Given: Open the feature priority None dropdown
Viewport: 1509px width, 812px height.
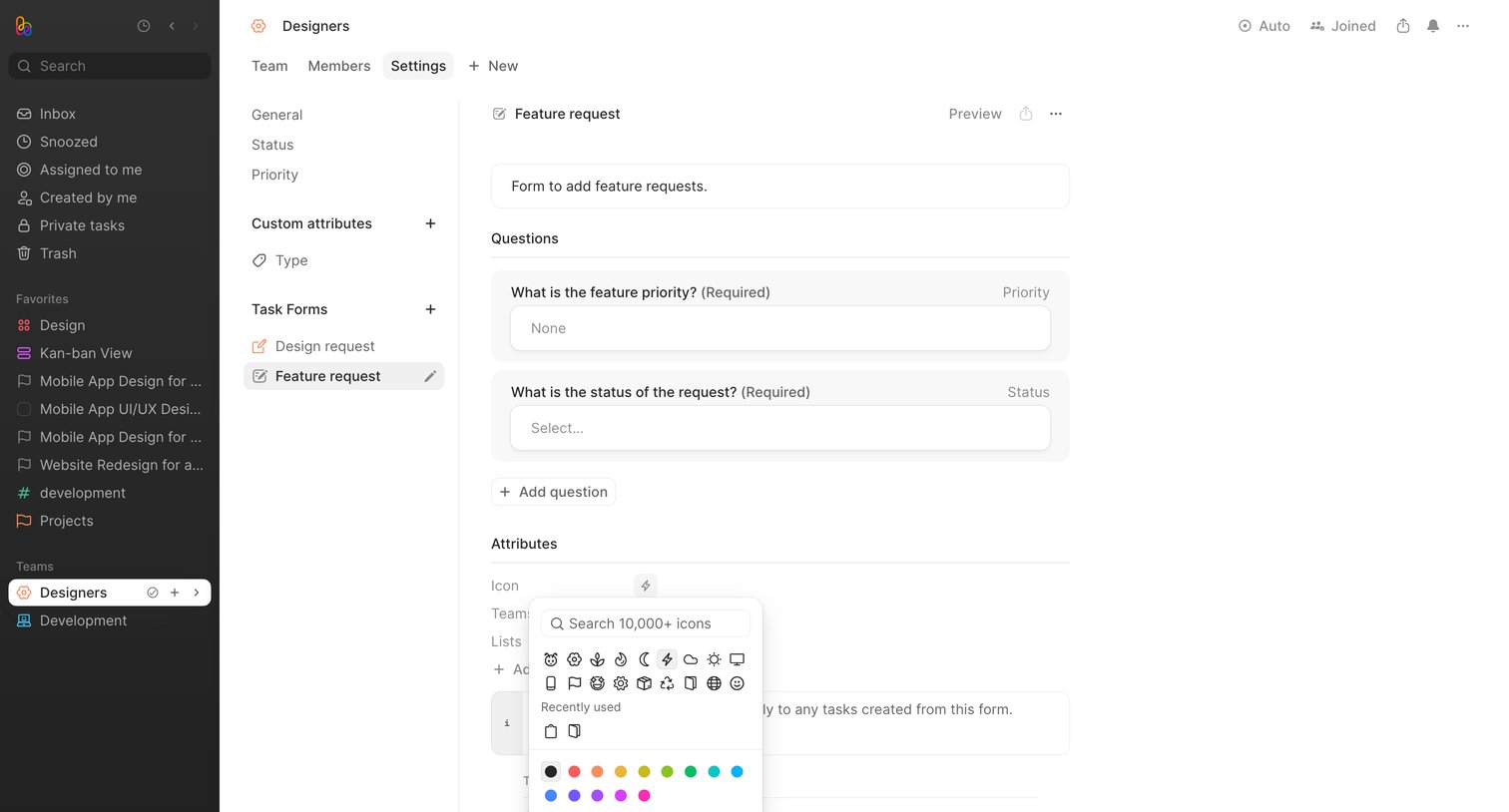Looking at the screenshot, I should [x=780, y=328].
